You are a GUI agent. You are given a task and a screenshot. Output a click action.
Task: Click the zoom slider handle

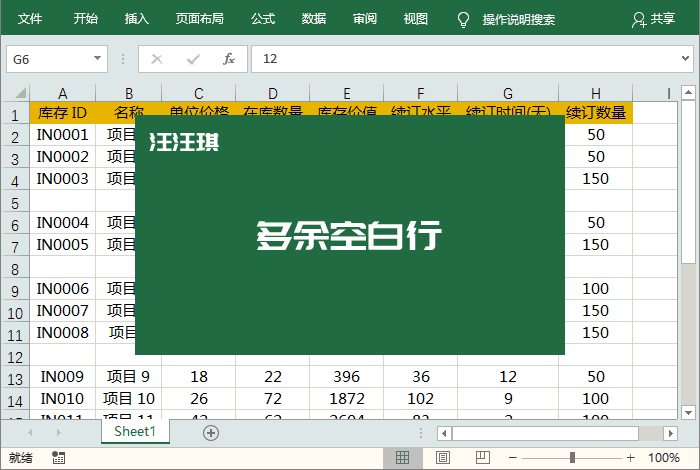pyautogui.click(x=572, y=458)
